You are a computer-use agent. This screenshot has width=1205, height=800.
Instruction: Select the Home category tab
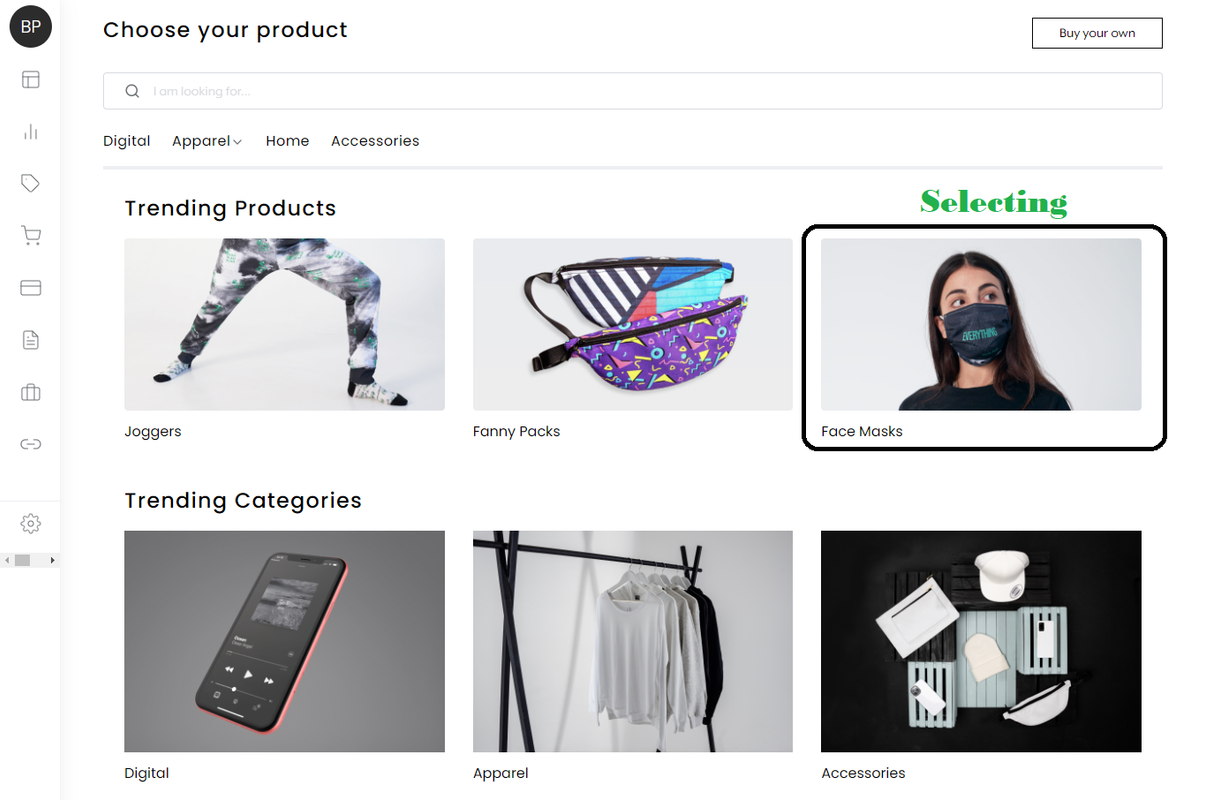(287, 141)
